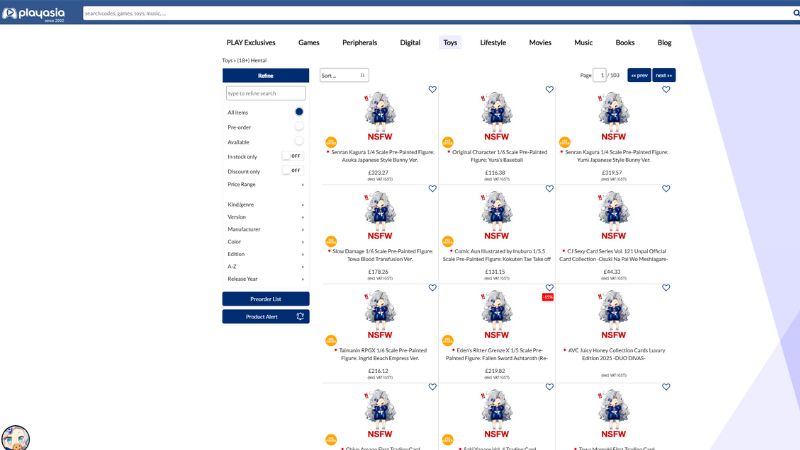Open the Digital menu
Viewport: 800px width, 450px height.
410,42
